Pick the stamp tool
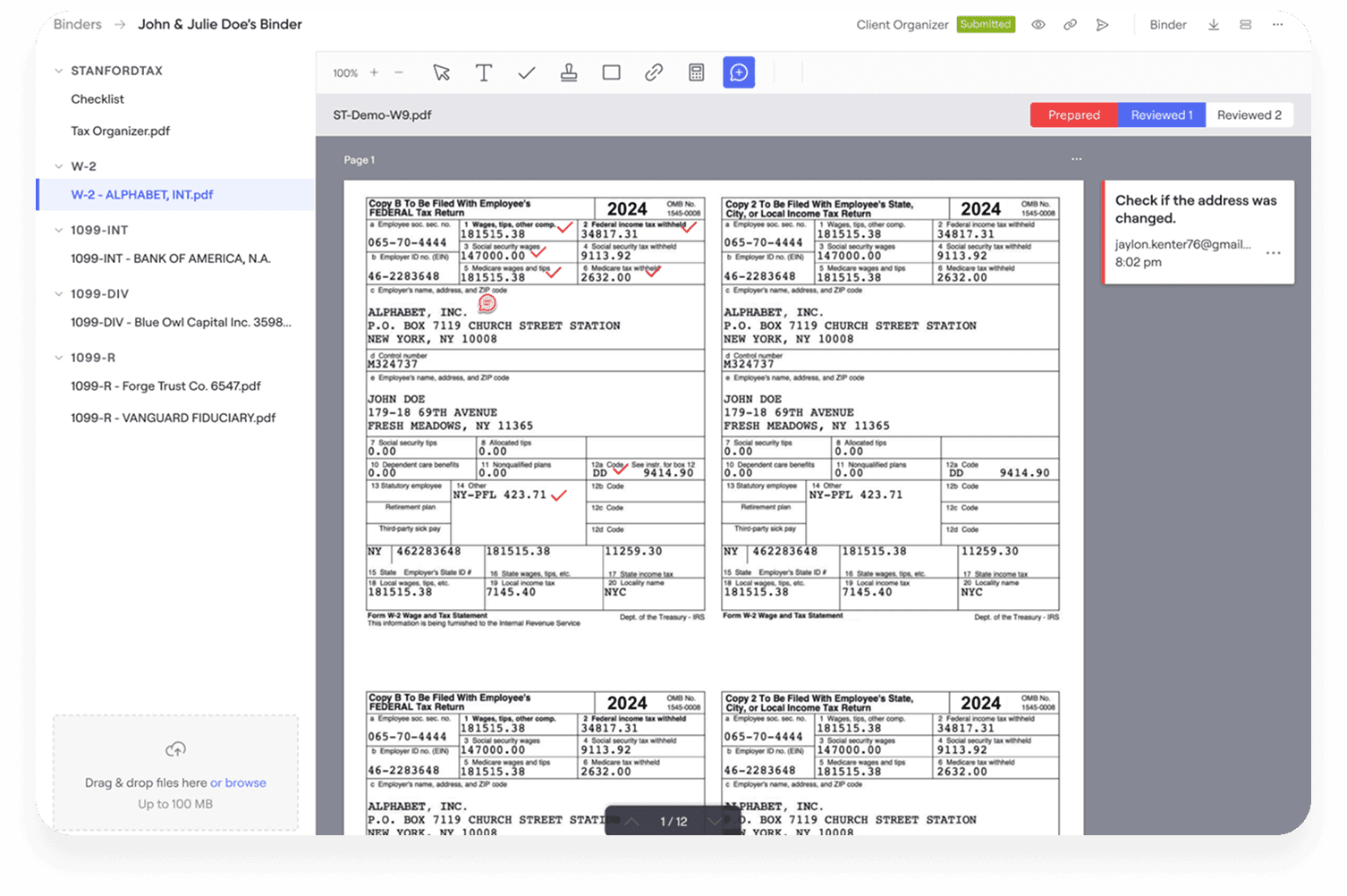1347x896 pixels. [569, 72]
